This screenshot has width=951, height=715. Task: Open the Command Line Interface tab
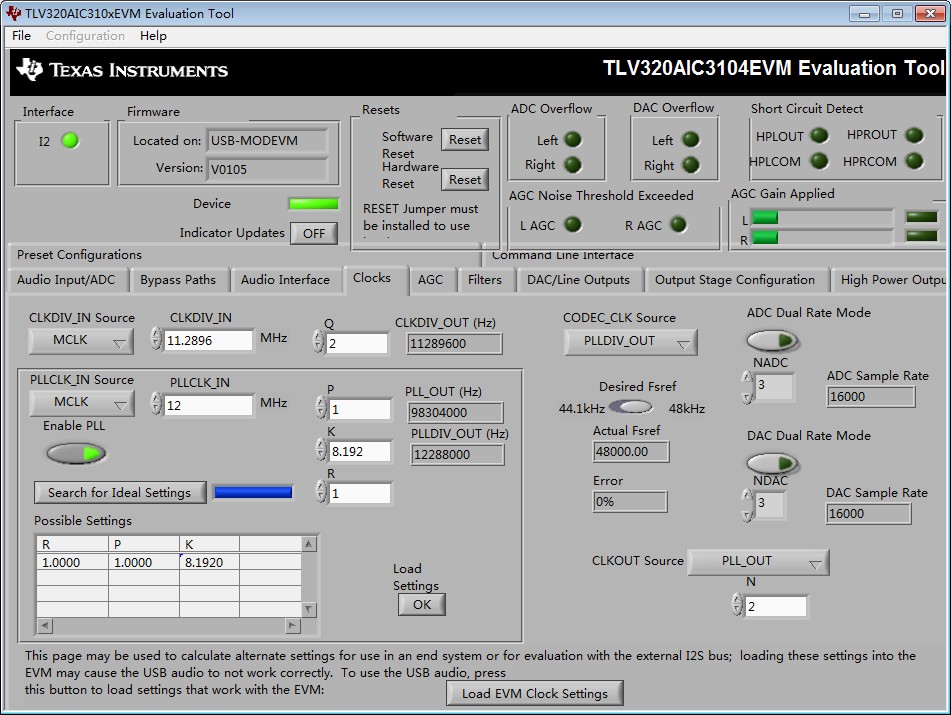tap(563, 255)
